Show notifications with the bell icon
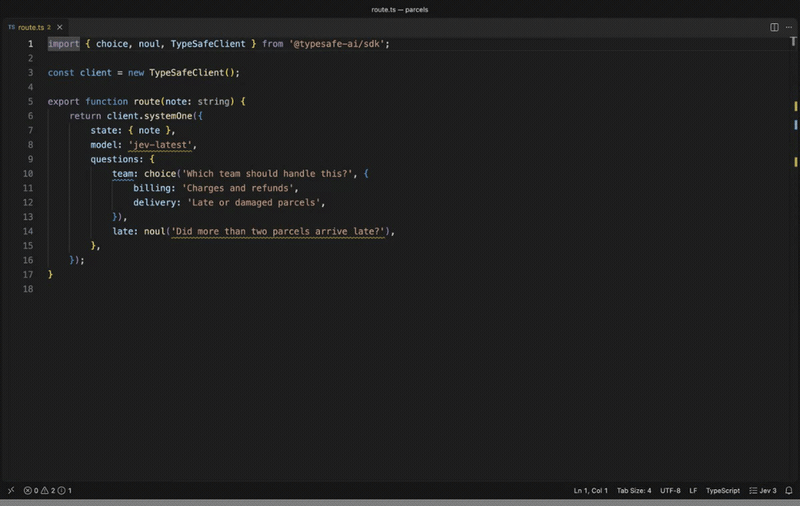 coord(789,490)
